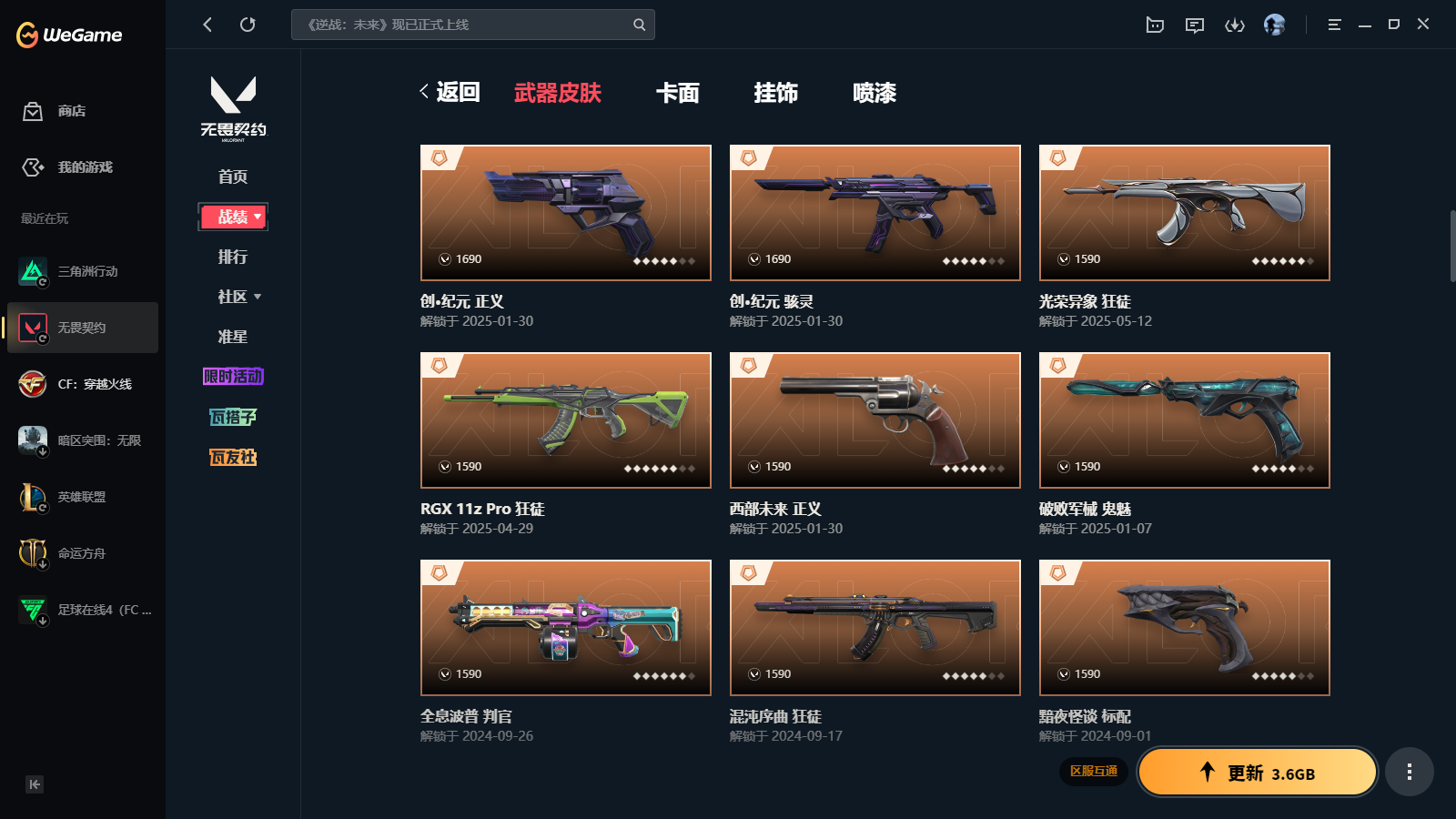This screenshot has width=1456, height=819.
Task: Open the more options dots button
Action: (x=1409, y=772)
